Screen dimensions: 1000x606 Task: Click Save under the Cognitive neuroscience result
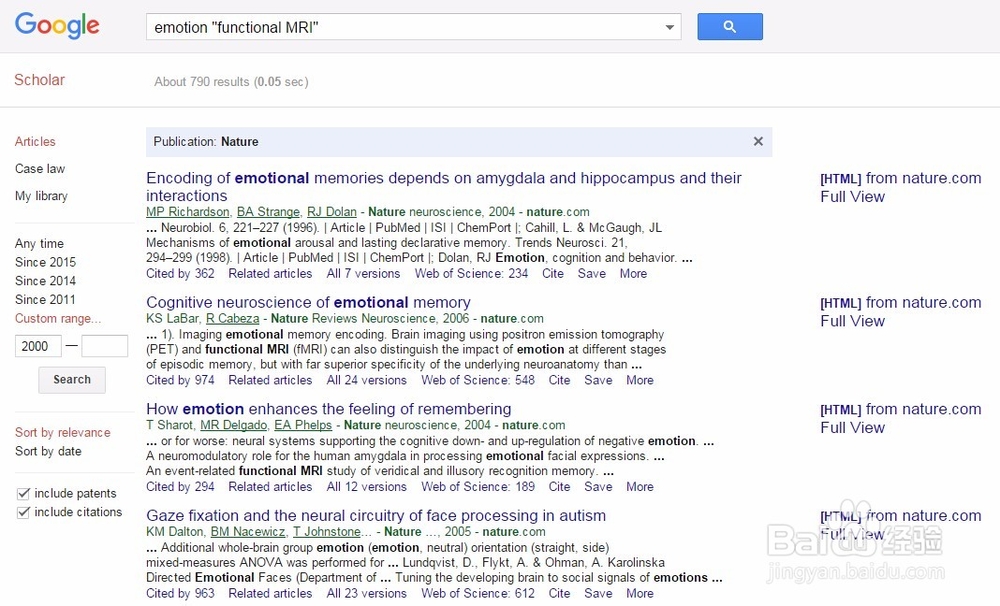[598, 380]
